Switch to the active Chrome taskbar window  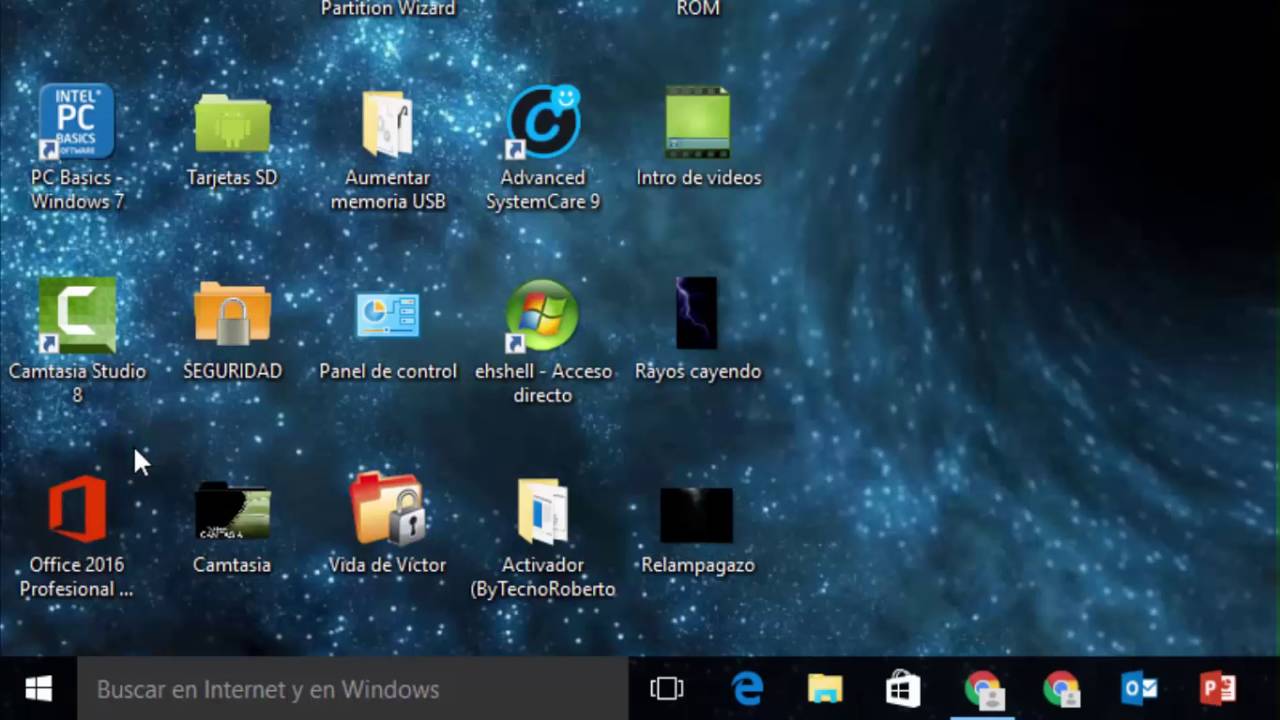(x=982, y=689)
